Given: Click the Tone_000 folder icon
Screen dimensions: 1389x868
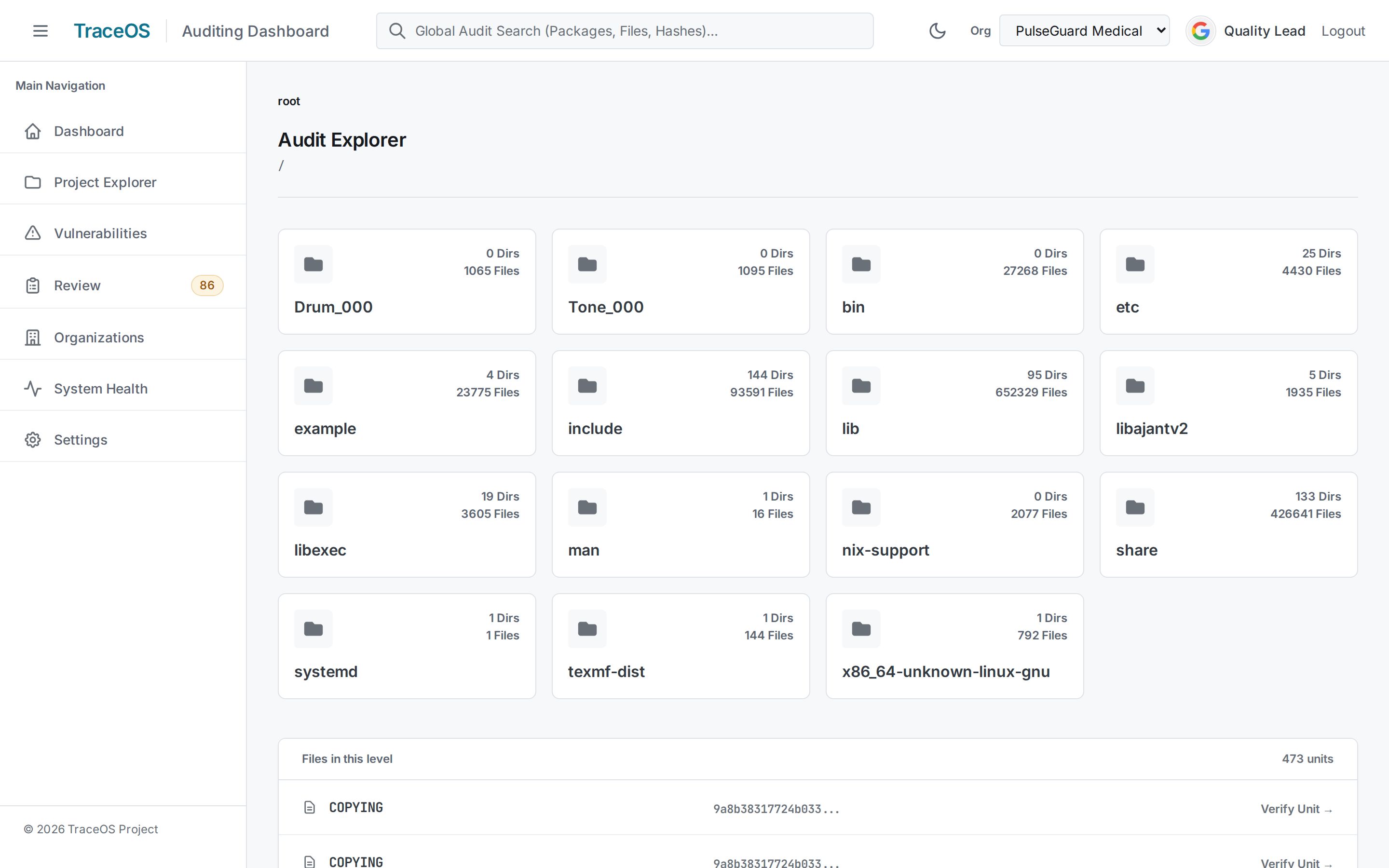Looking at the screenshot, I should 587,265.
